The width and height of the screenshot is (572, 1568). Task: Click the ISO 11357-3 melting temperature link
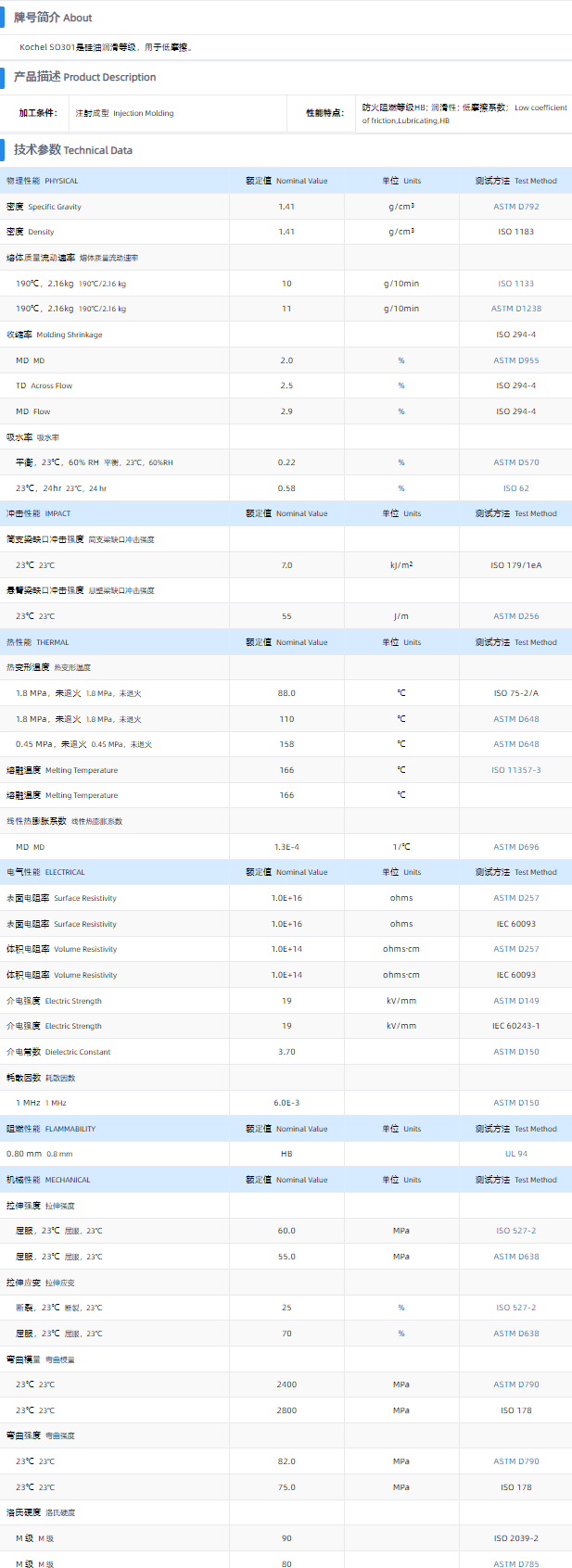tap(515, 770)
